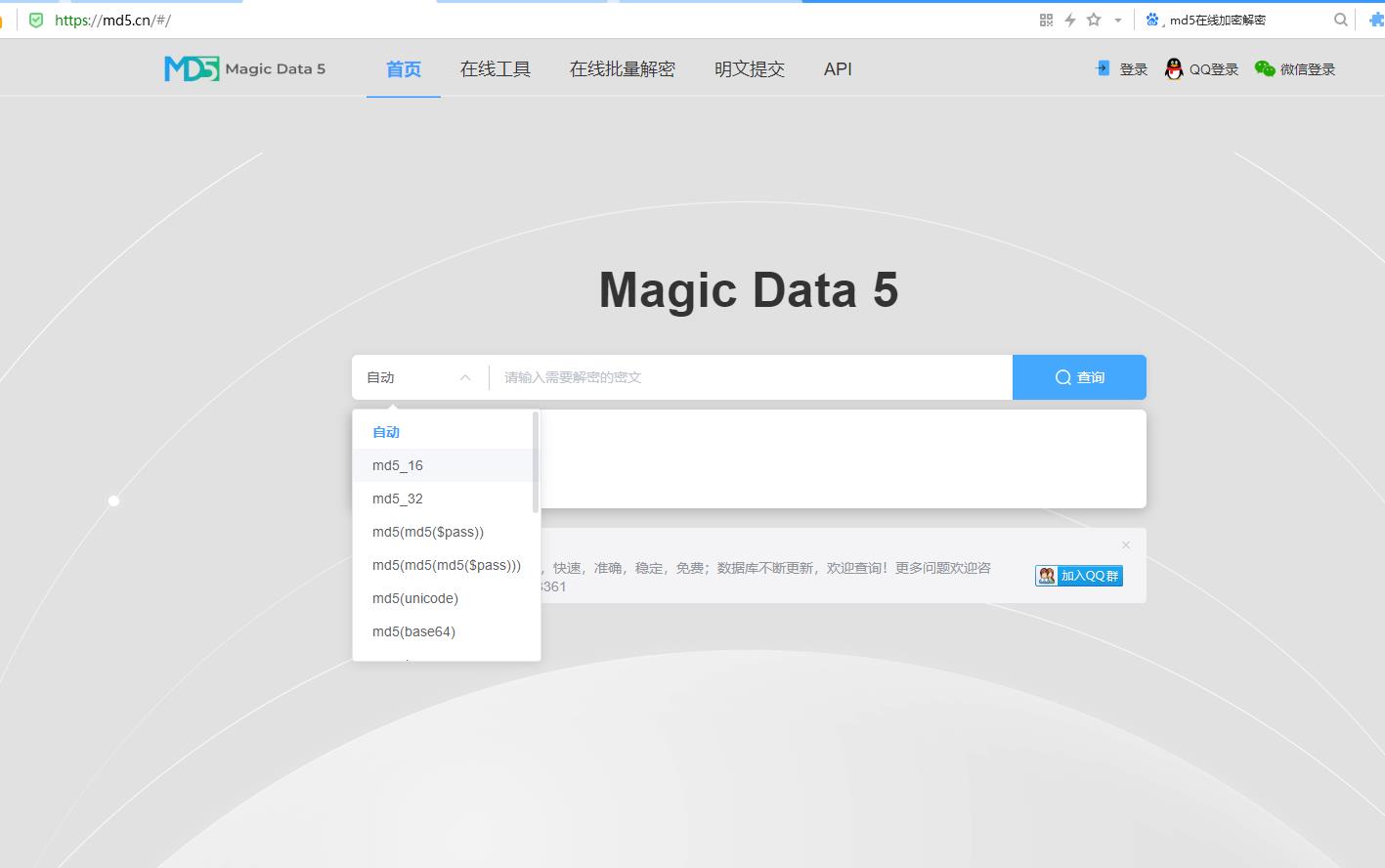Viewport: 1385px width, 868px height.
Task: Click the QQ penguin login icon
Action: (1174, 68)
